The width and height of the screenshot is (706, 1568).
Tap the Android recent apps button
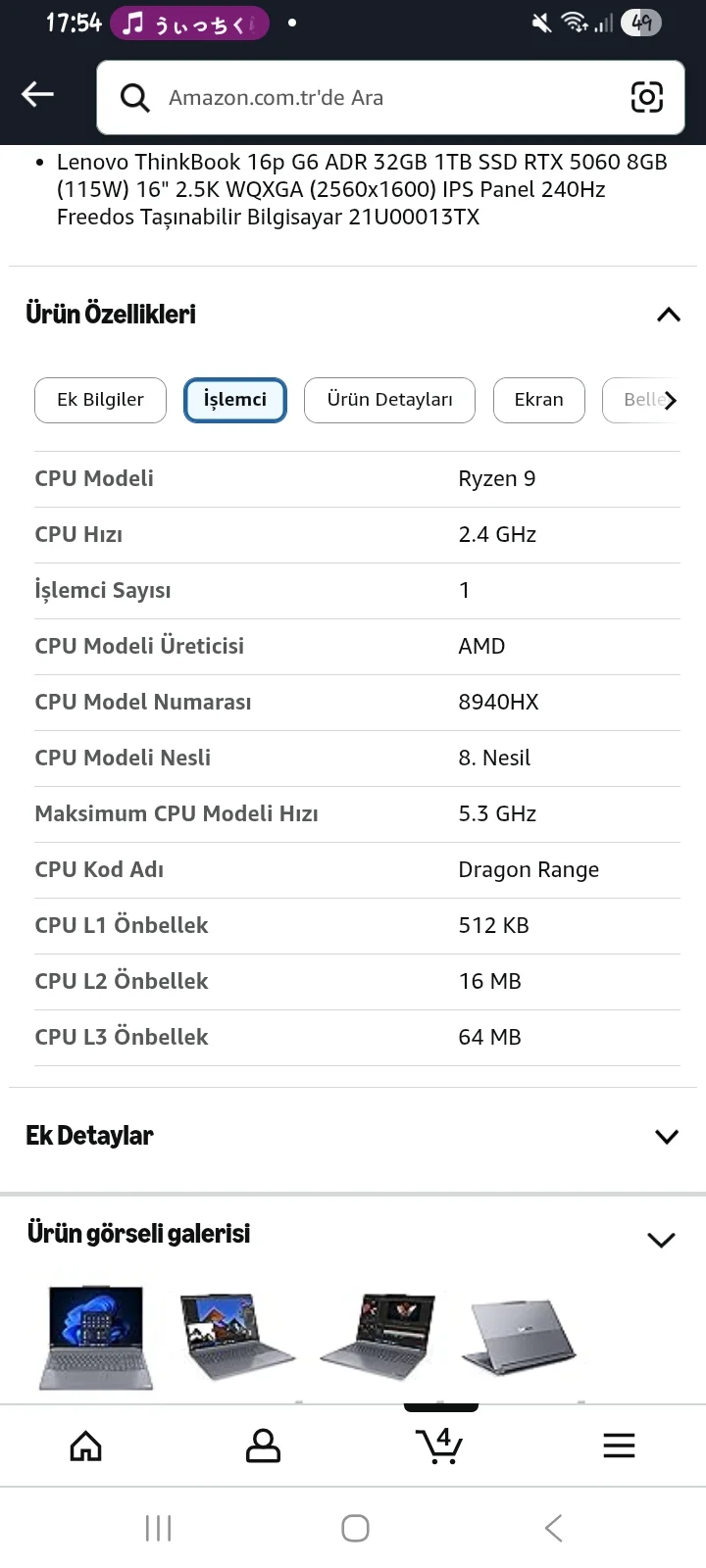coord(158,1528)
